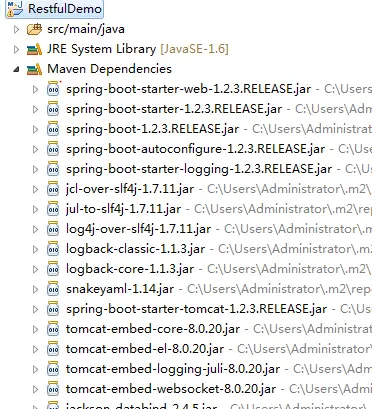Select spring-boot-starter-logging-1.2.3.RELEASE.jar entry
The width and height of the screenshot is (372, 409).
(199, 169)
